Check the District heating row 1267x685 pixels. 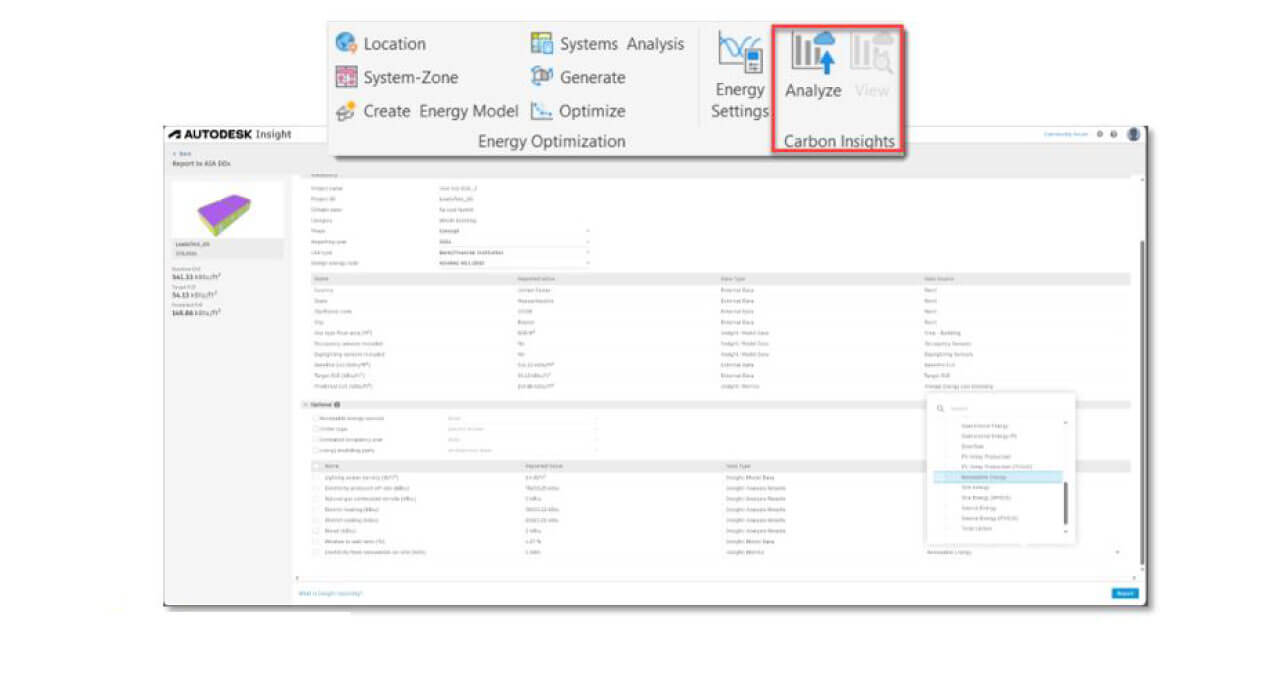point(317,510)
